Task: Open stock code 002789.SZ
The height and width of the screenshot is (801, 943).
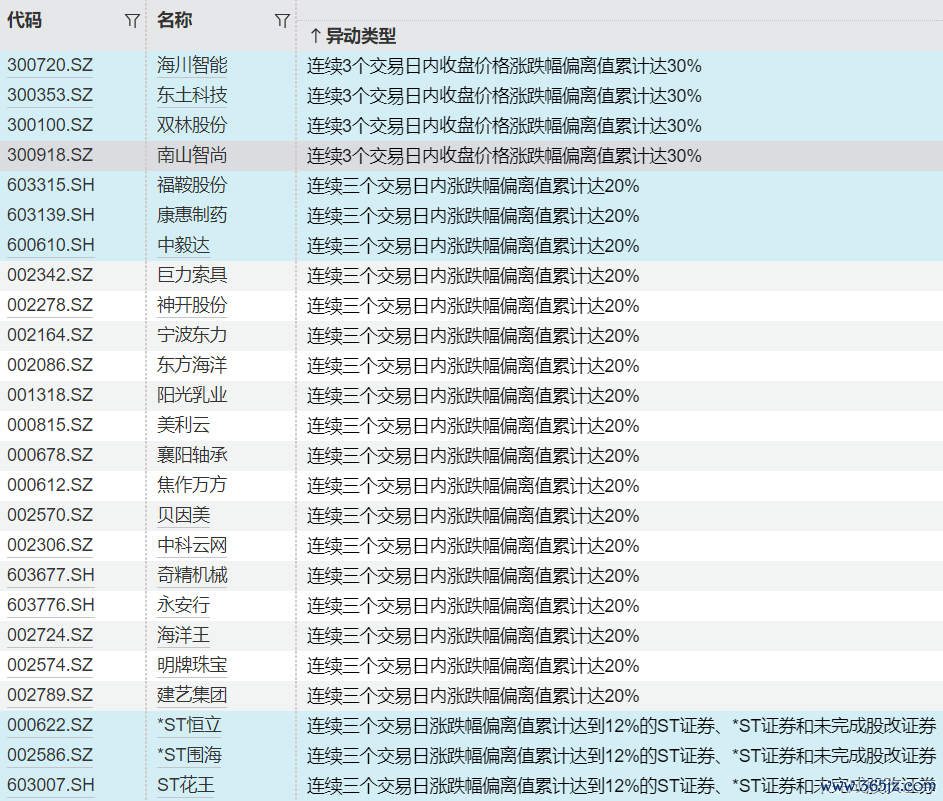Action: [x=50, y=695]
